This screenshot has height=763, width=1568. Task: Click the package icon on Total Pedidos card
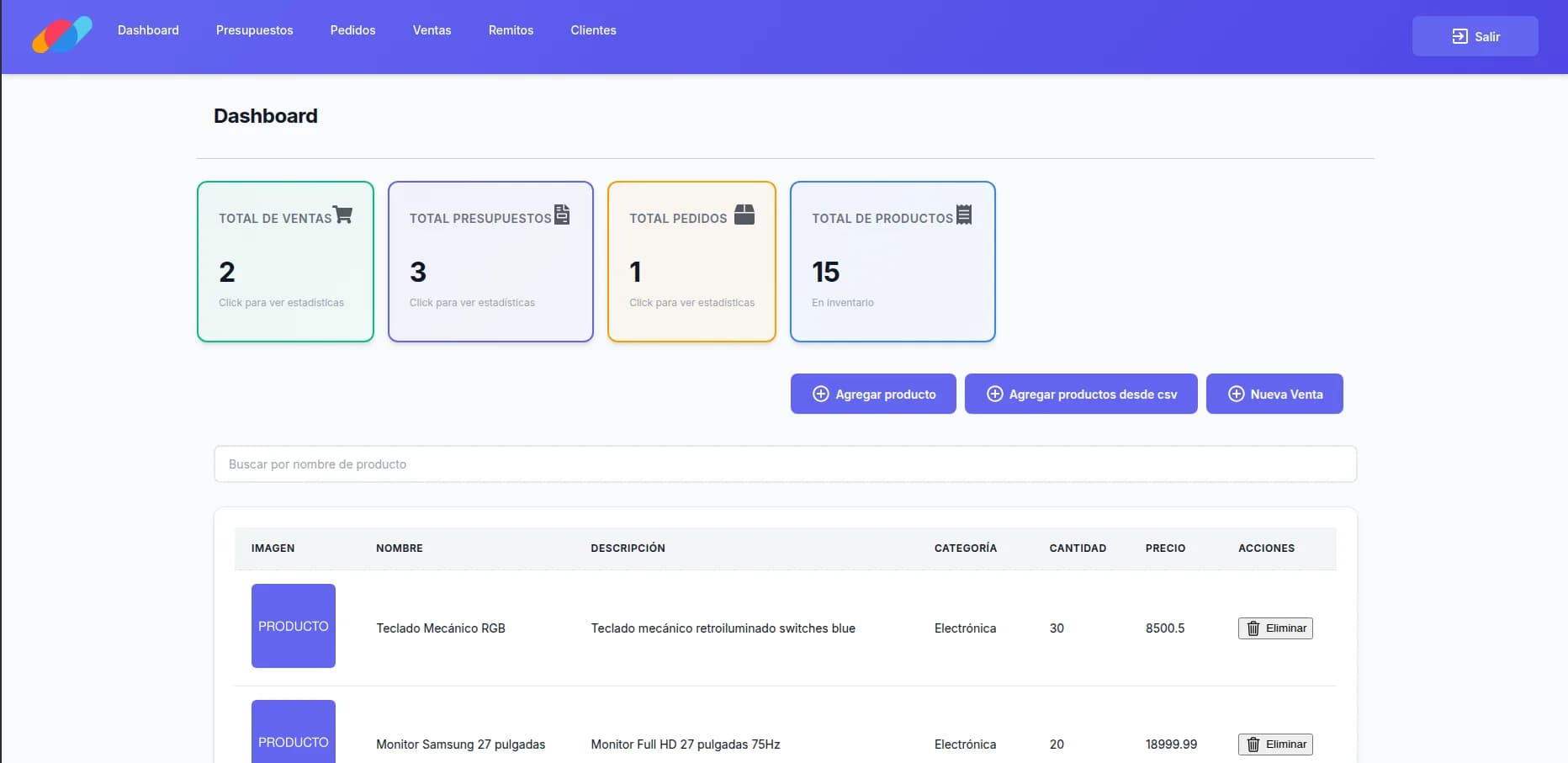[x=745, y=215]
